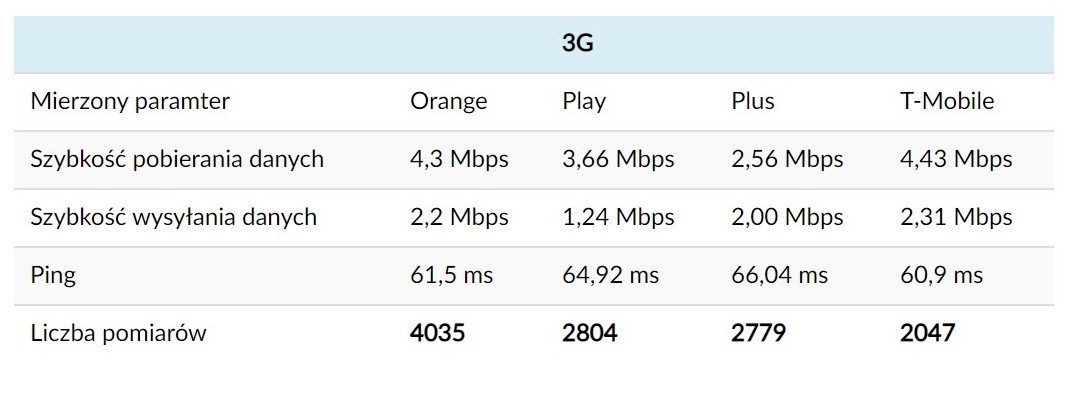
Task: Click the Liczba pomiarów row label
Action: [118, 334]
